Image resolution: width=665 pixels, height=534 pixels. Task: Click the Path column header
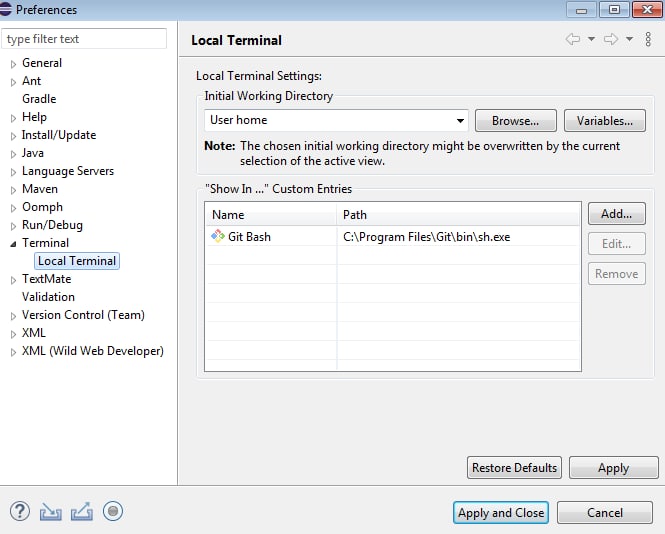point(458,215)
